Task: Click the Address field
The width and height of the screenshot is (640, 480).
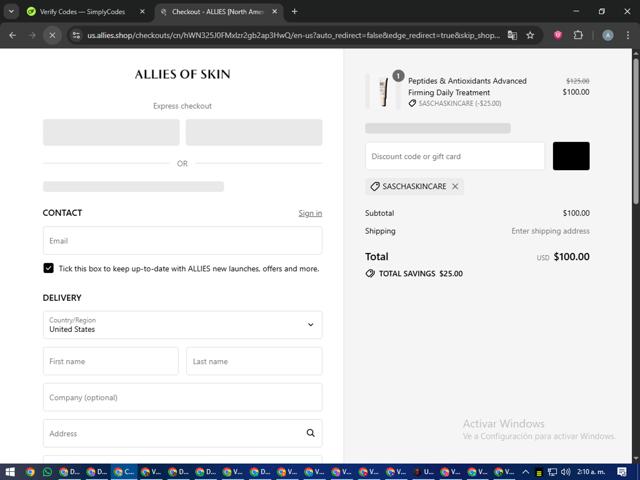Action: click(182, 433)
